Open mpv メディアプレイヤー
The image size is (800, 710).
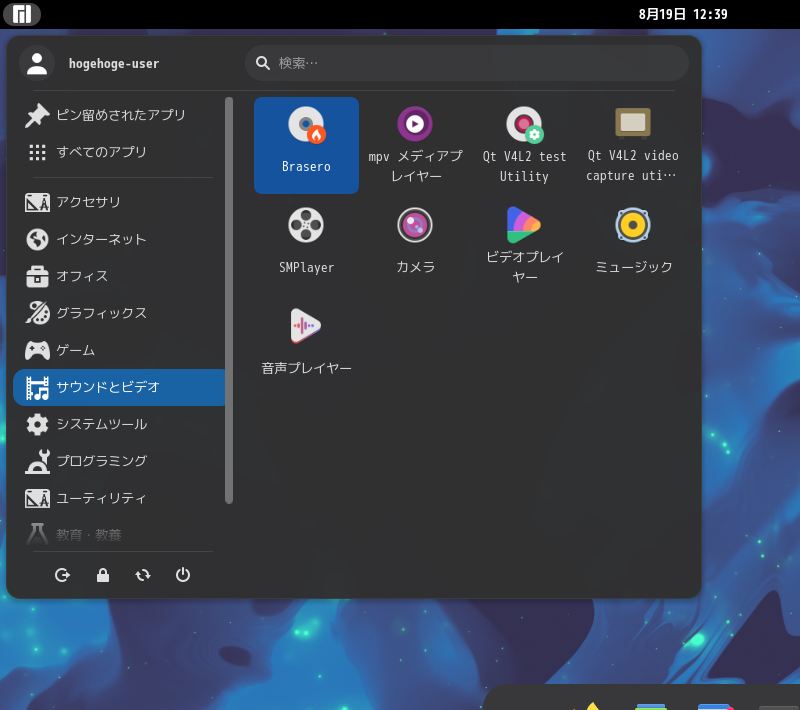pyautogui.click(x=415, y=145)
